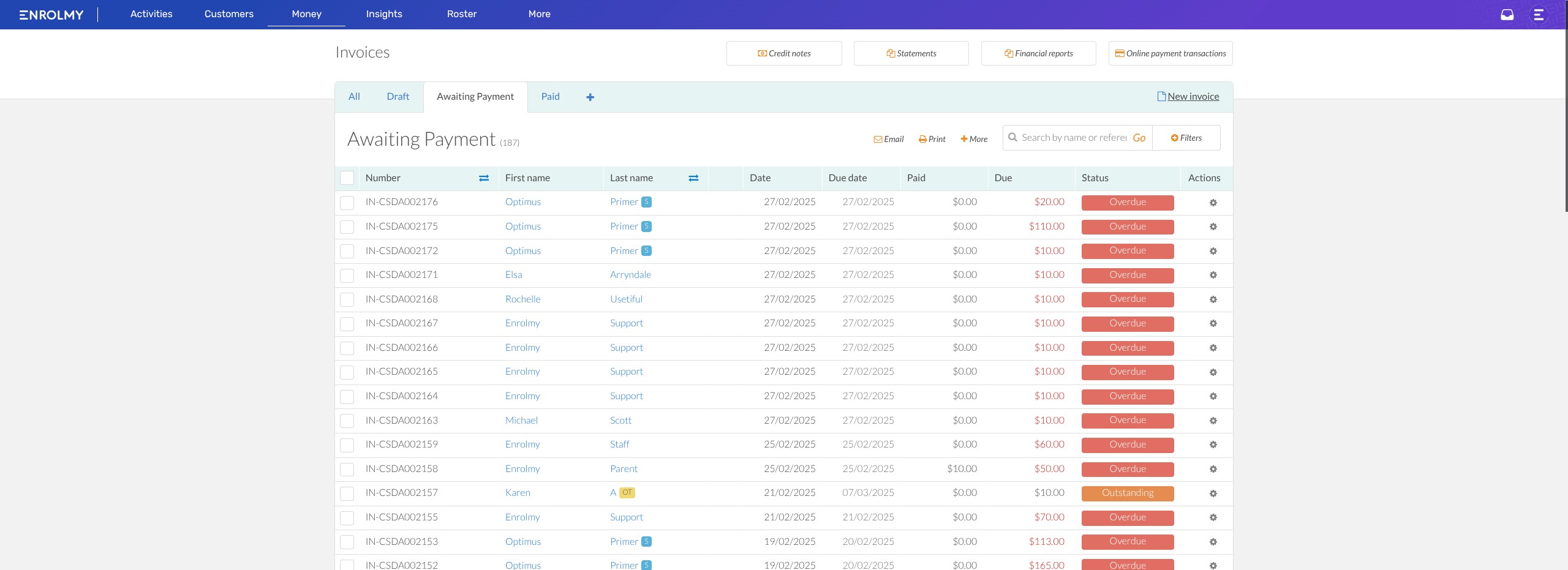
Task: Click the Outstanding status badge for IN-CSDA002157
Action: (x=1128, y=493)
